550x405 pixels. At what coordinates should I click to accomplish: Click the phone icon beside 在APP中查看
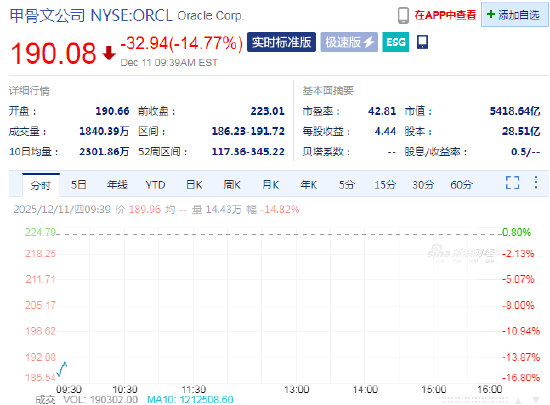(x=403, y=15)
